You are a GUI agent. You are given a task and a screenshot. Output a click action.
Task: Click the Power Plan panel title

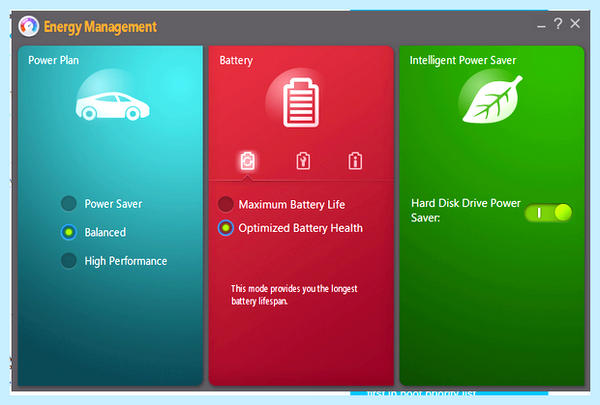click(54, 60)
